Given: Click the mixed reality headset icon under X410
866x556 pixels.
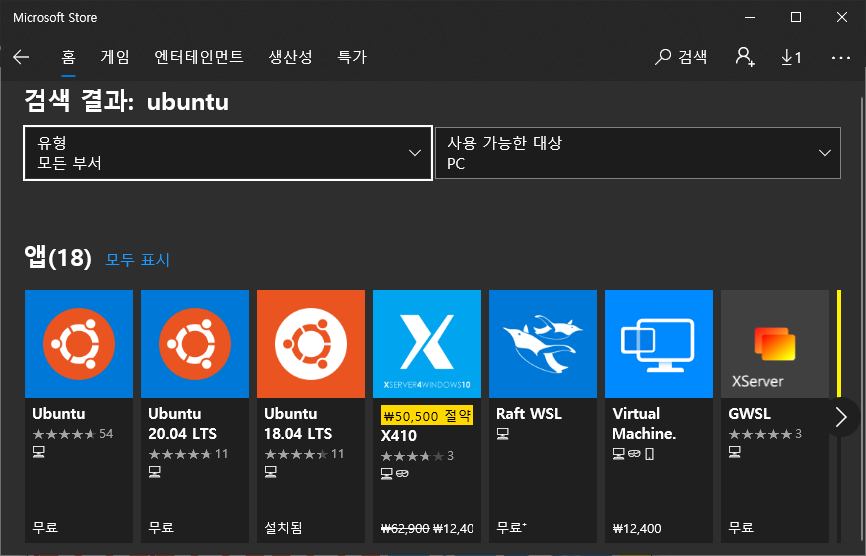Looking at the screenshot, I should pos(403,474).
